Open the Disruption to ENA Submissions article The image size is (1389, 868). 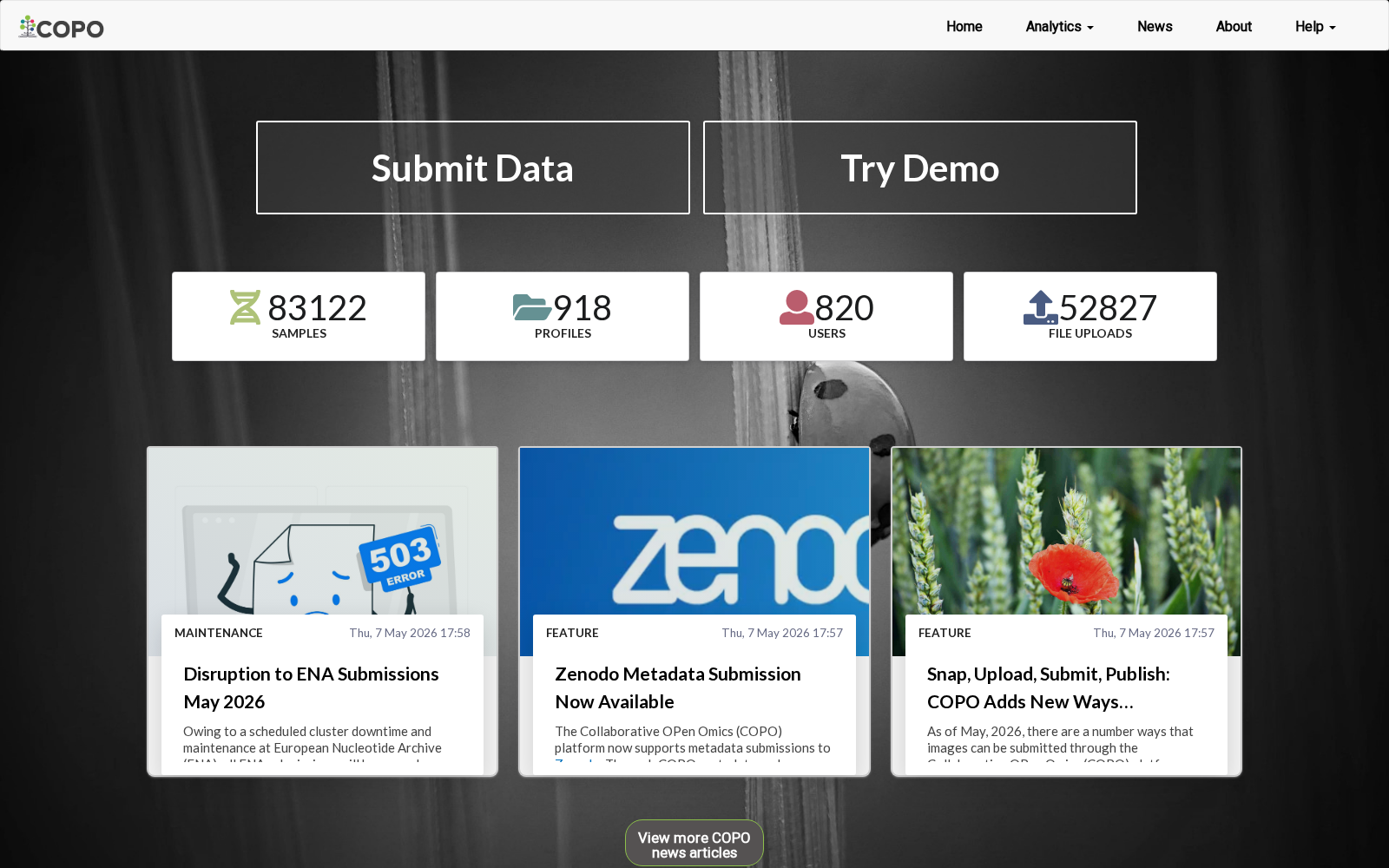[311, 687]
